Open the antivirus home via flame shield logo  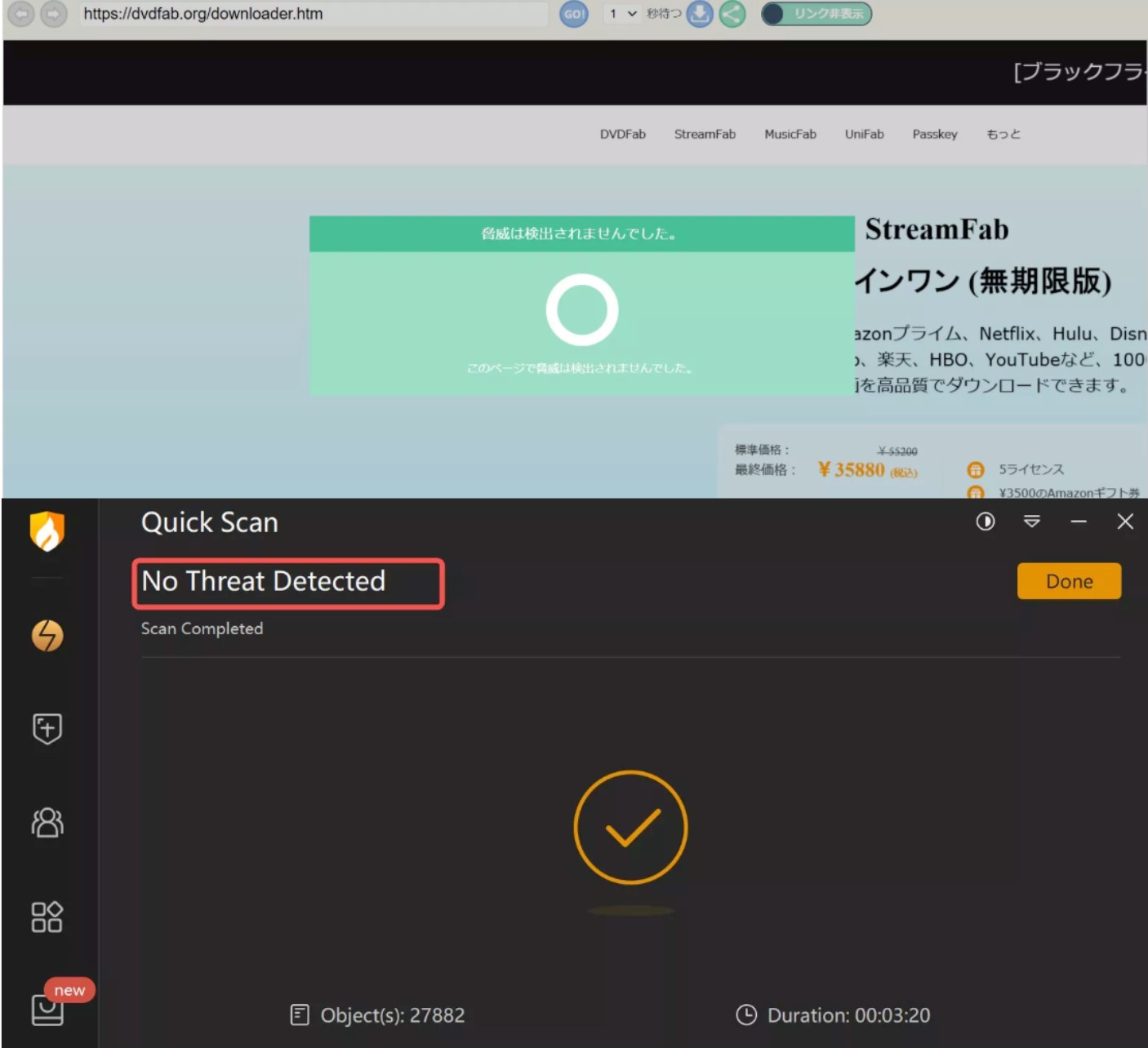click(47, 531)
